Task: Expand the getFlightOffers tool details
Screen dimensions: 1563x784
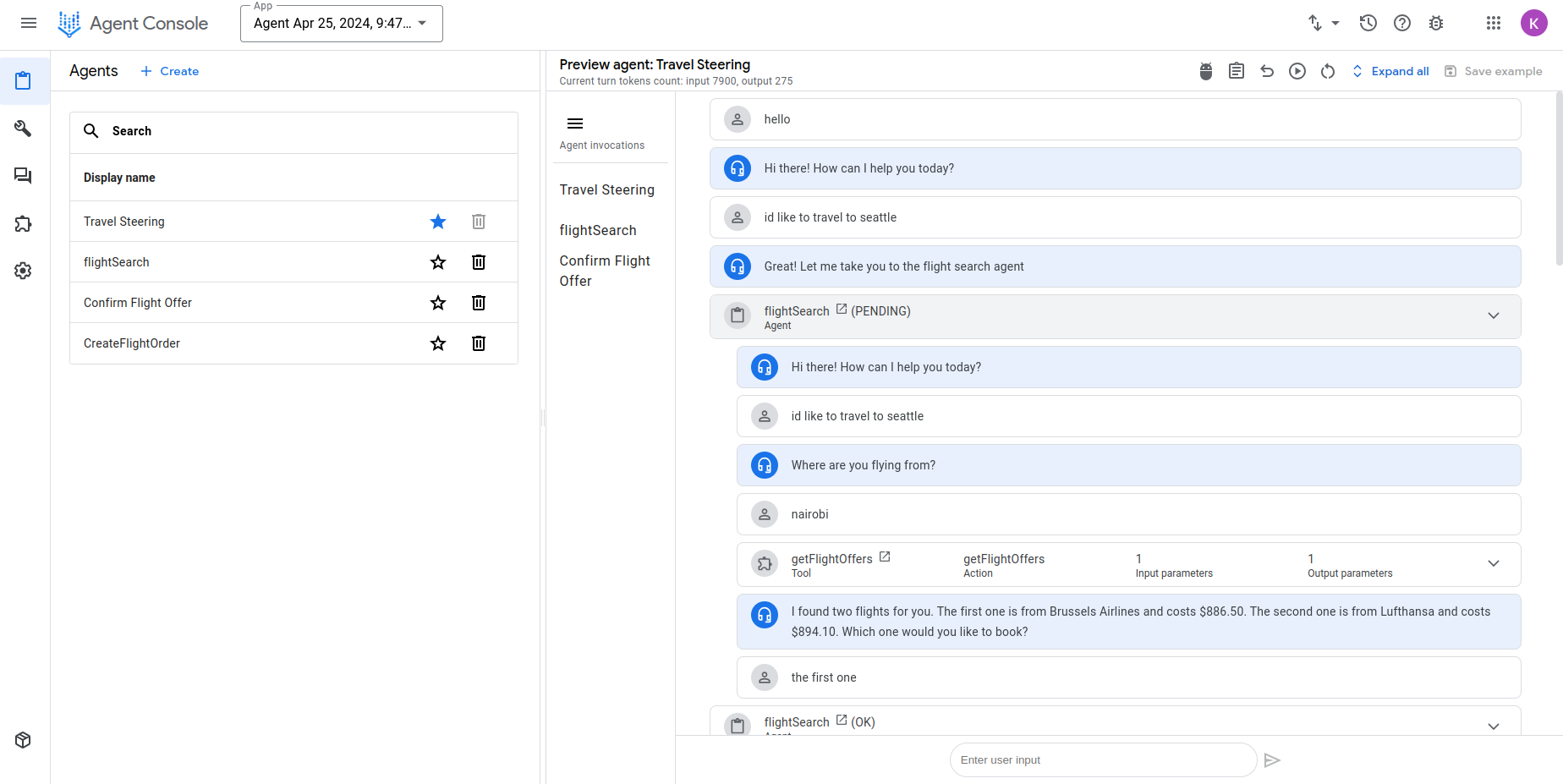Action: click(1494, 564)
